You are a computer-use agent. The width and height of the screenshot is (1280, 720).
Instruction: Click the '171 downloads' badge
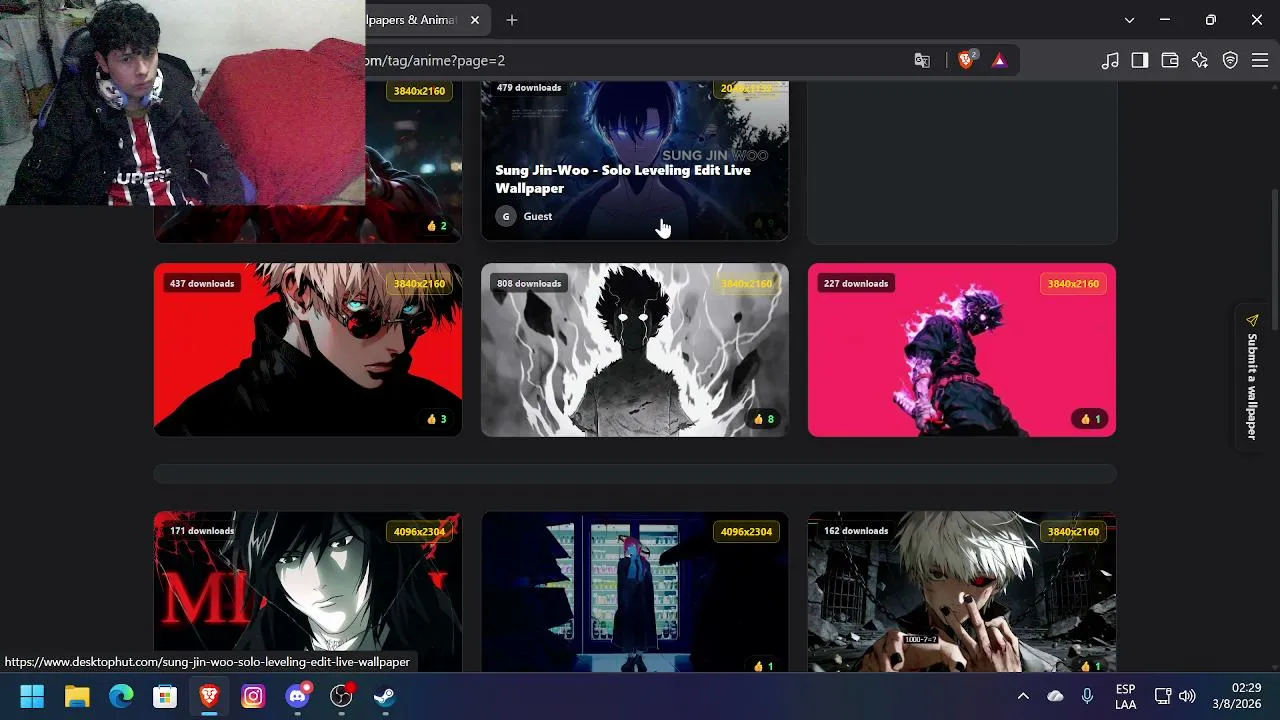click(202, 531)
